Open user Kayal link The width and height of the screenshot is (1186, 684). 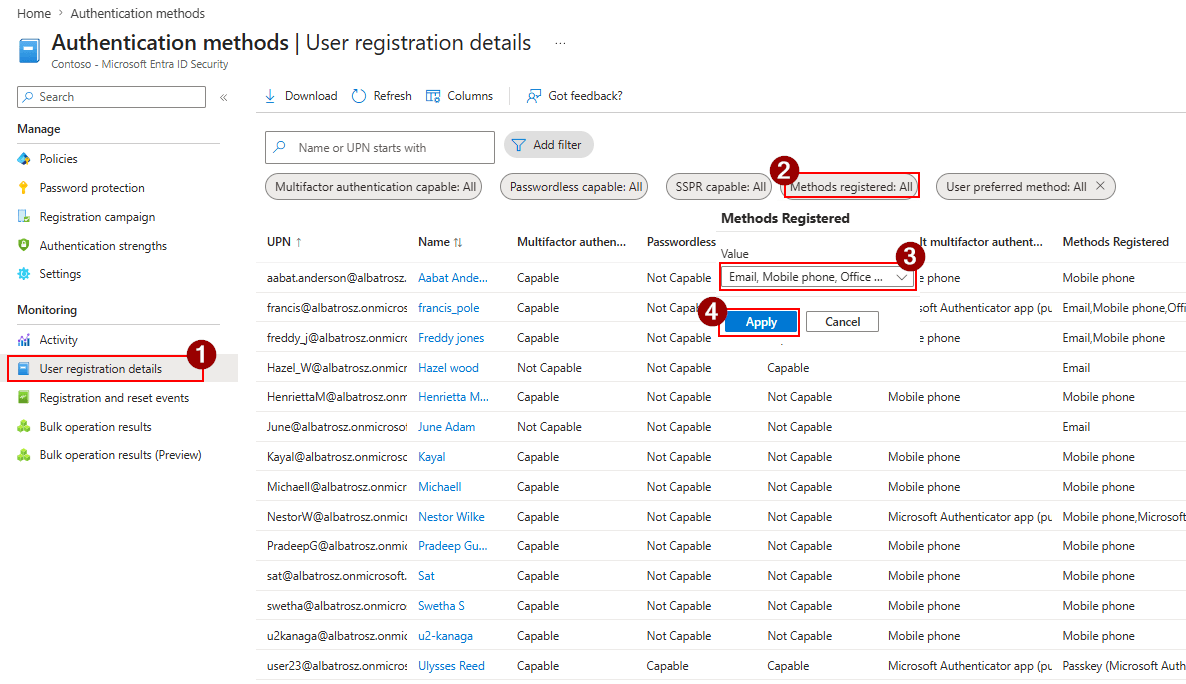coord(432,457)
